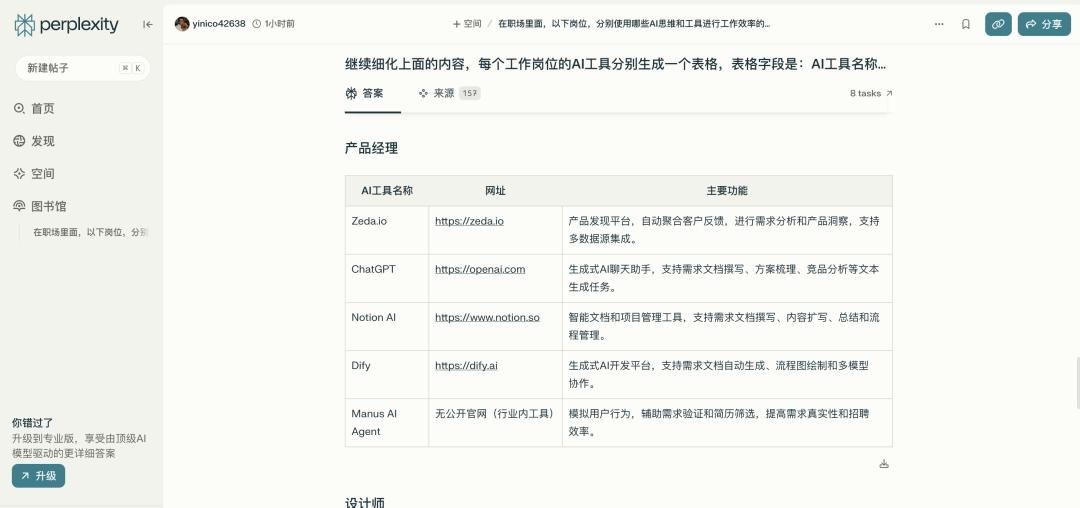
Task: Open the three-dot more options menu
Action: click(939, 24)
